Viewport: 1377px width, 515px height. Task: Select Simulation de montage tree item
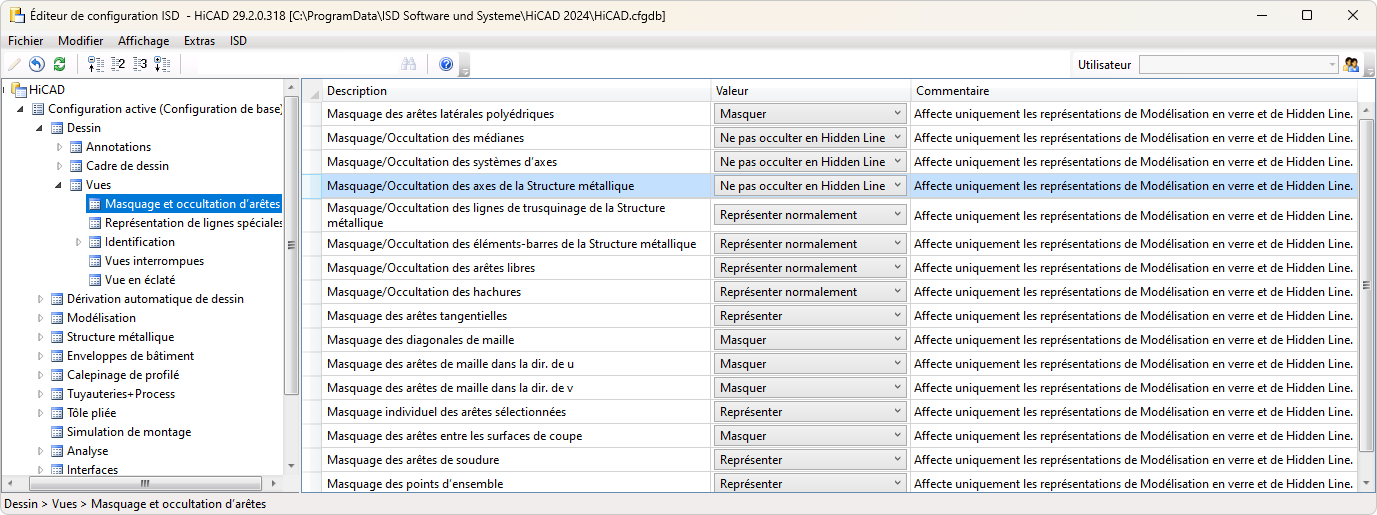click(129, 432)
